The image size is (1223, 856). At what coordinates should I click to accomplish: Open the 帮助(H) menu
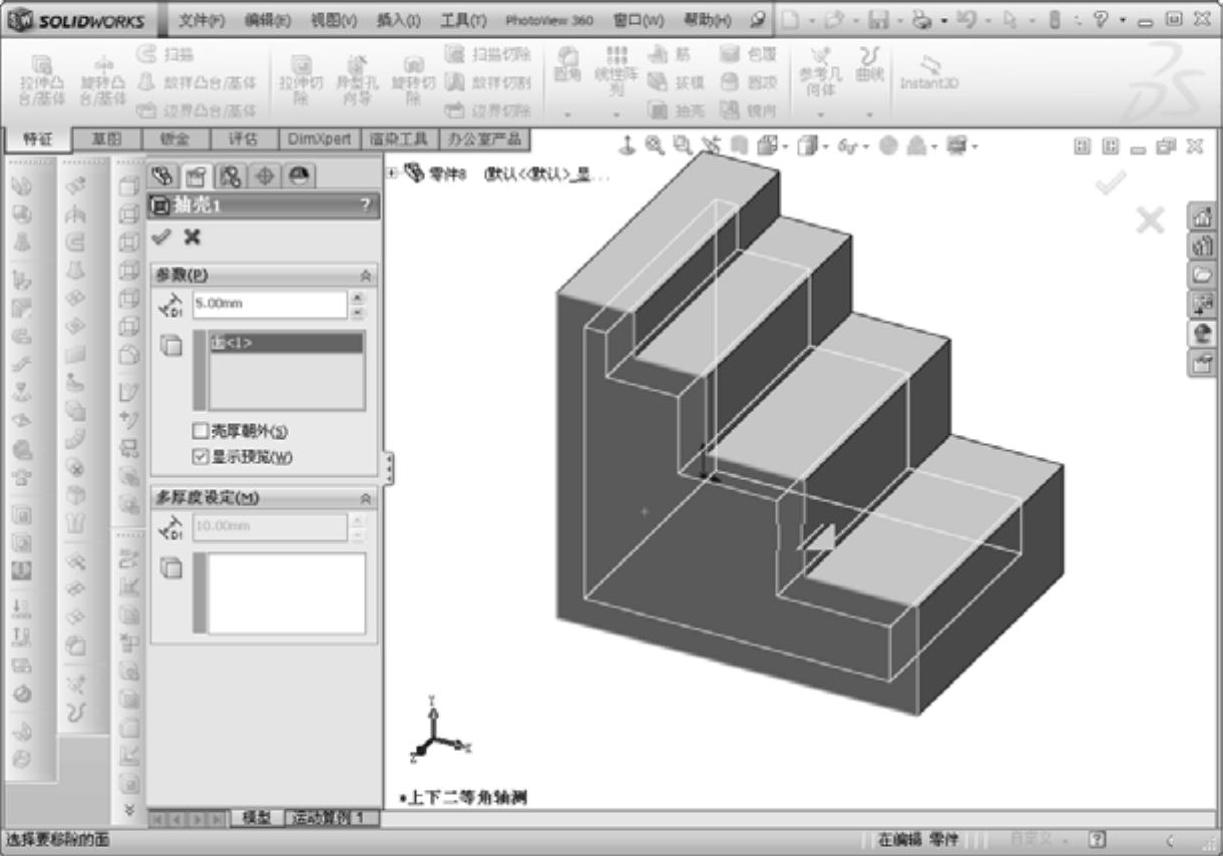pos(707,20)
